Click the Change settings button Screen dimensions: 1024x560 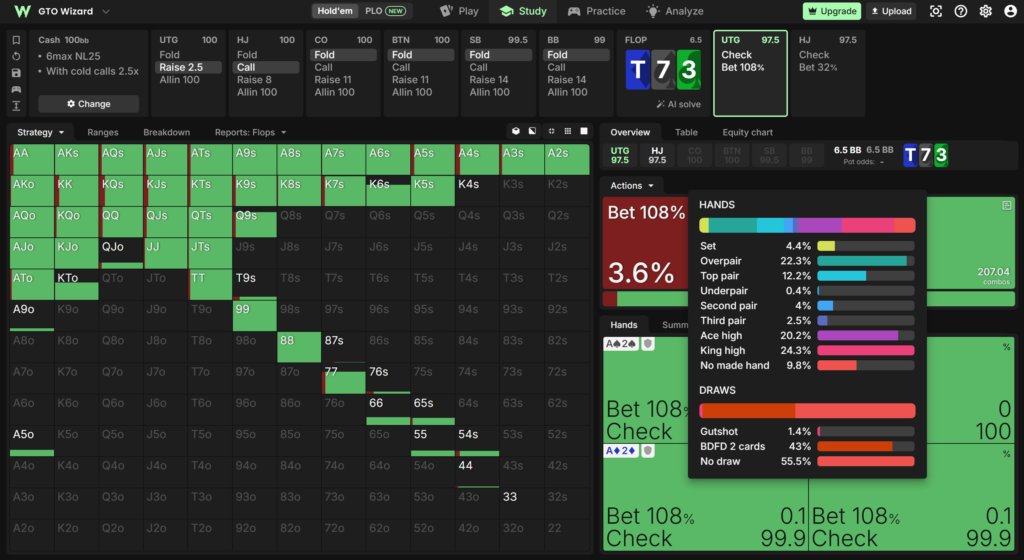tap(88, 104)
